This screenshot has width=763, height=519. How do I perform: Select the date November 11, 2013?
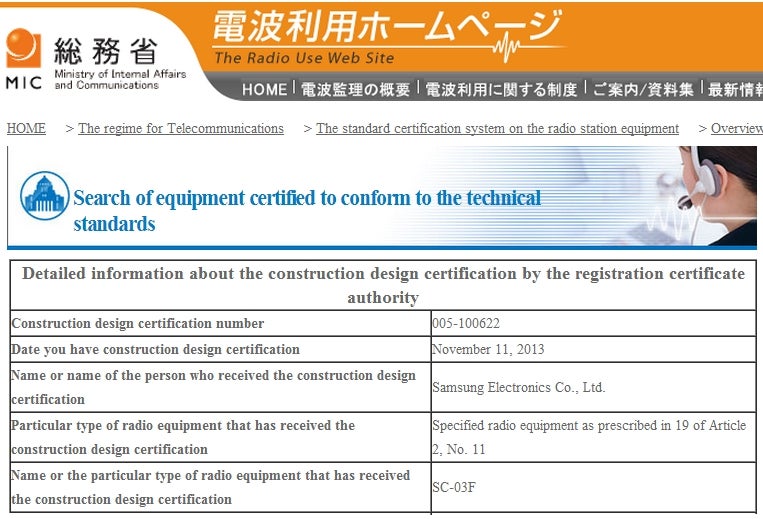[x=488, y=349]
